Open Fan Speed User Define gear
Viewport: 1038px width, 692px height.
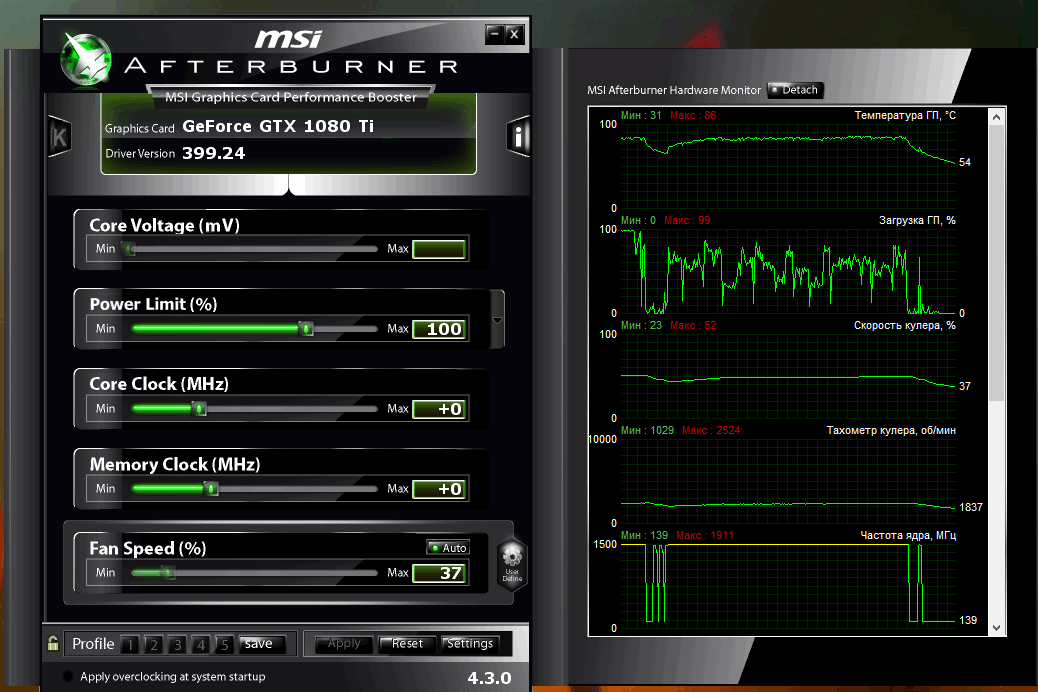pyautogui.click(x=512, y=562)
